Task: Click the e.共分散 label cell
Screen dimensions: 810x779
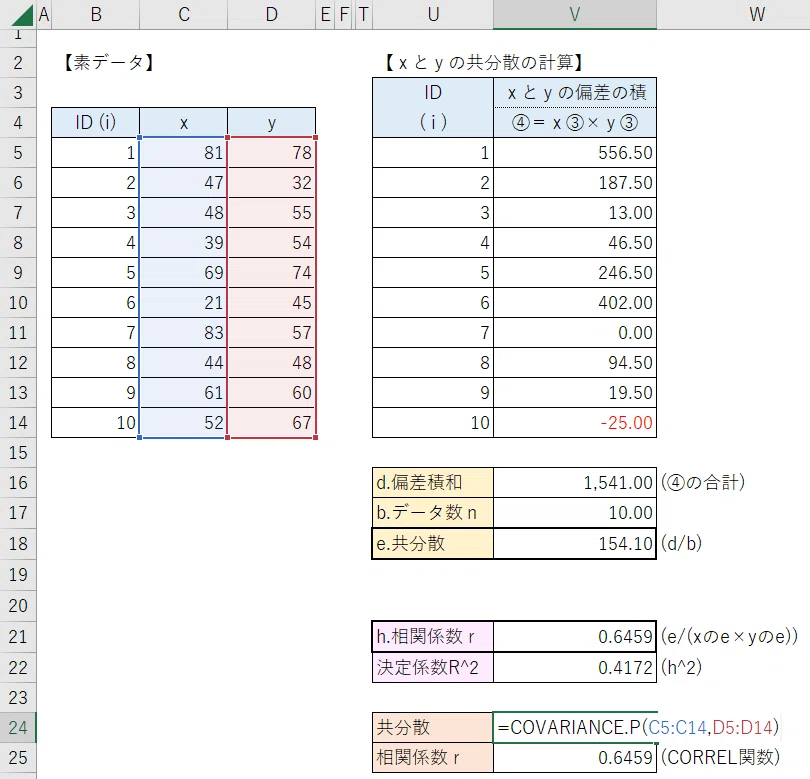Action: point(433,543)
